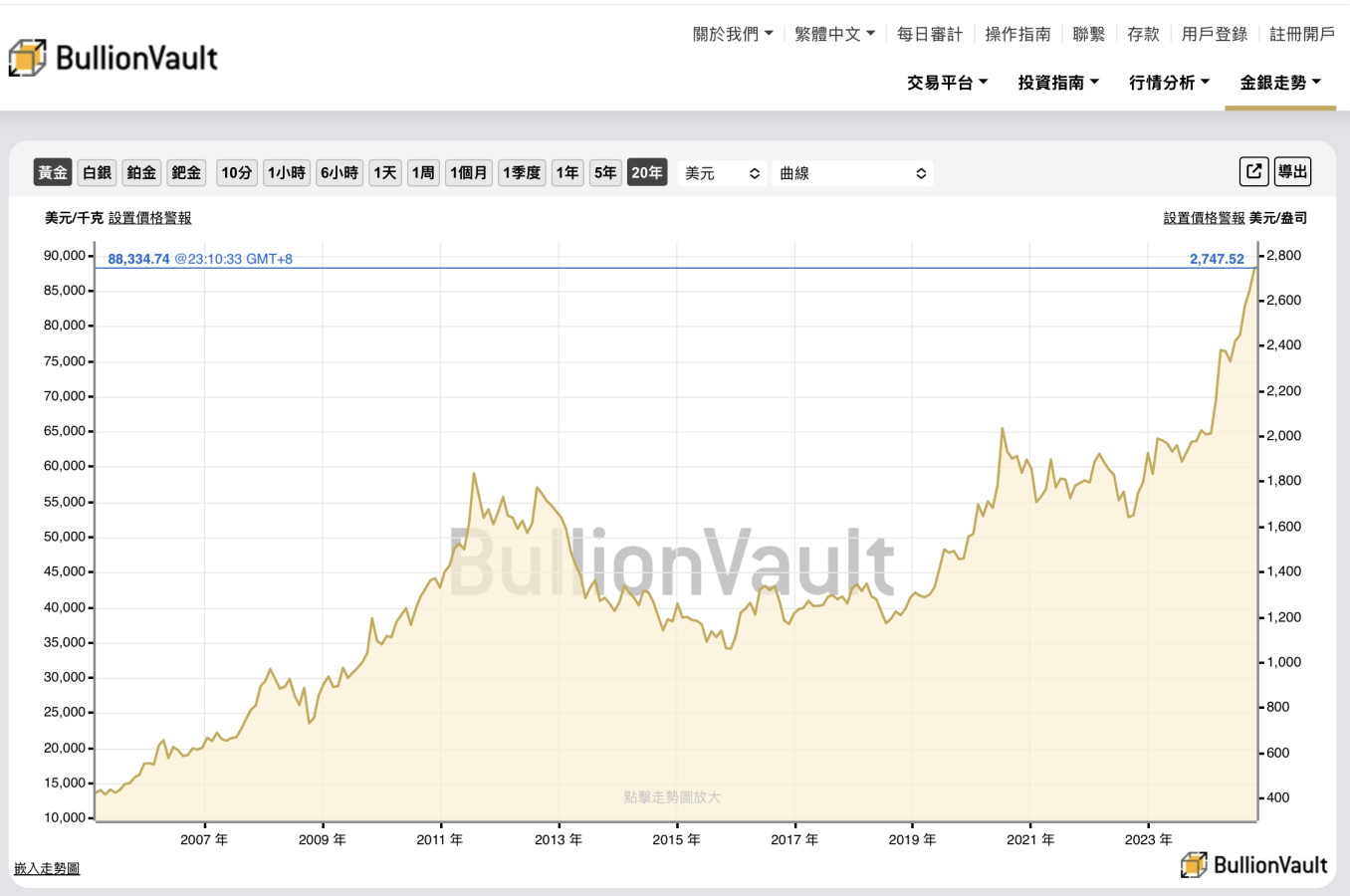1350x896 pixels.
Task: Expand the 關於我們 menu
Action: [x=733, y=34]
